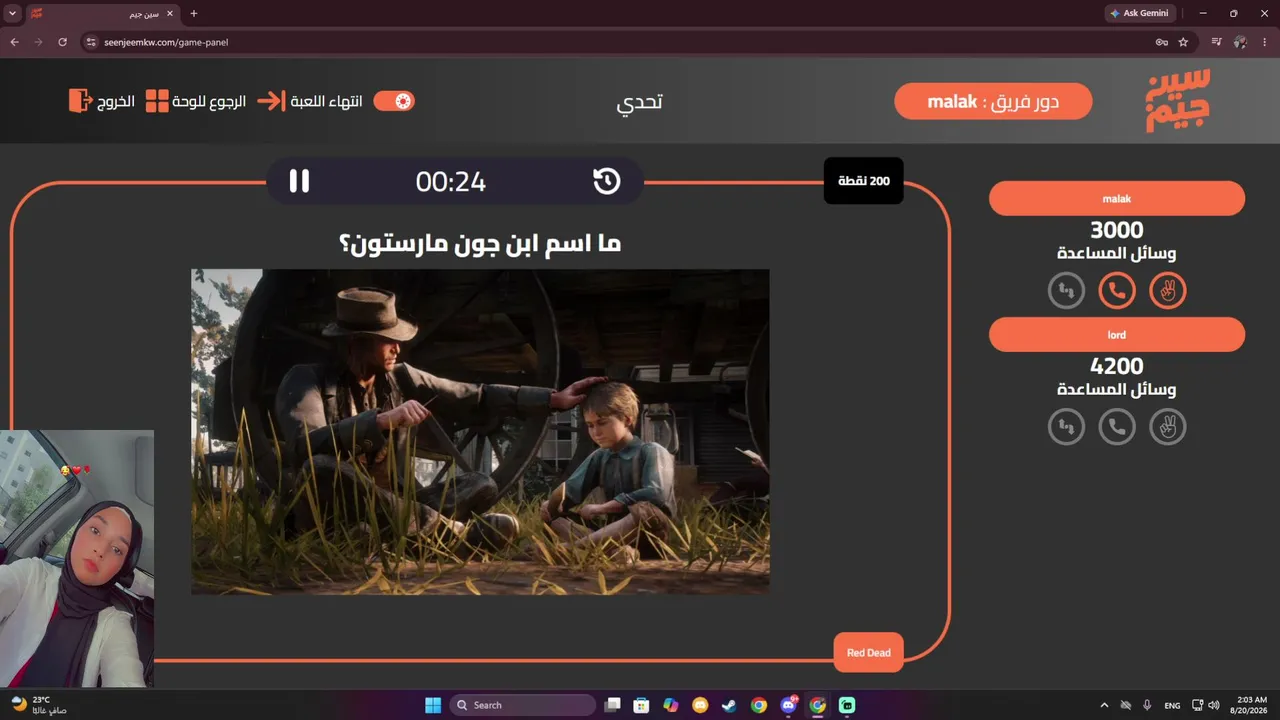Open Task View from the taskbar
Viewport: 1280px width, 720px height.
click(x=613, y=705)
